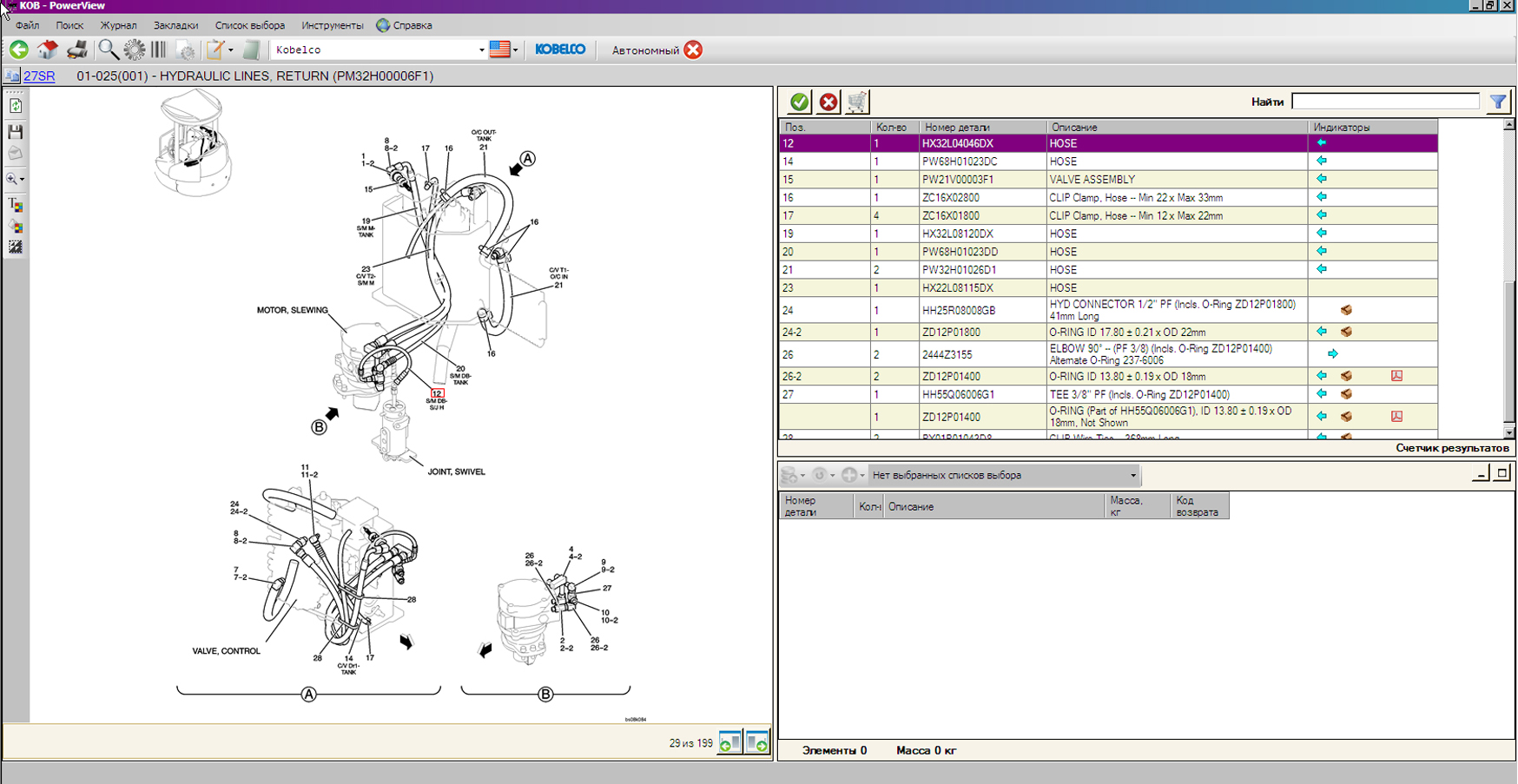
Task: Go to next diagram page
Action: pyautogui.click(x=757, y=743)
